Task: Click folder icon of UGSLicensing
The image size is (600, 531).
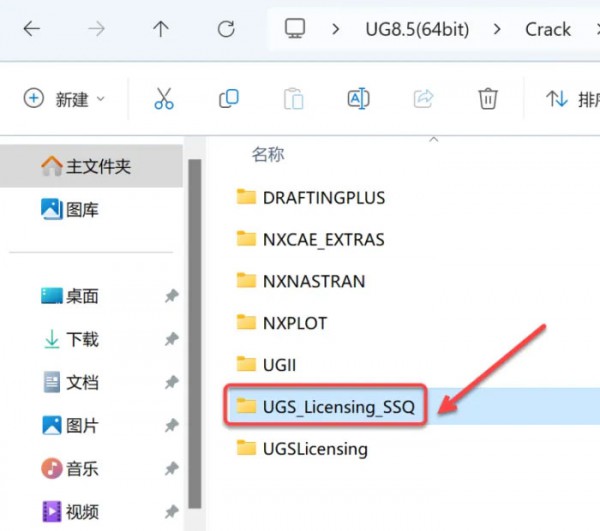Action: [x=246, y=448]
